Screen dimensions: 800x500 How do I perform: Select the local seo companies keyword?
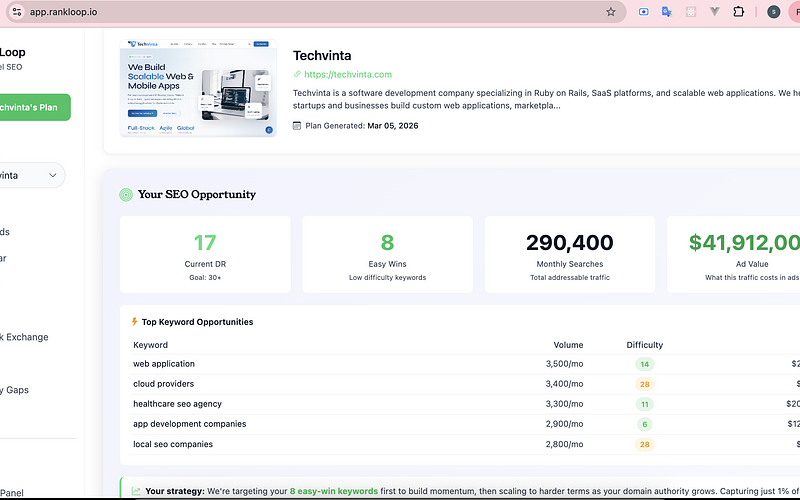[173, 444]
